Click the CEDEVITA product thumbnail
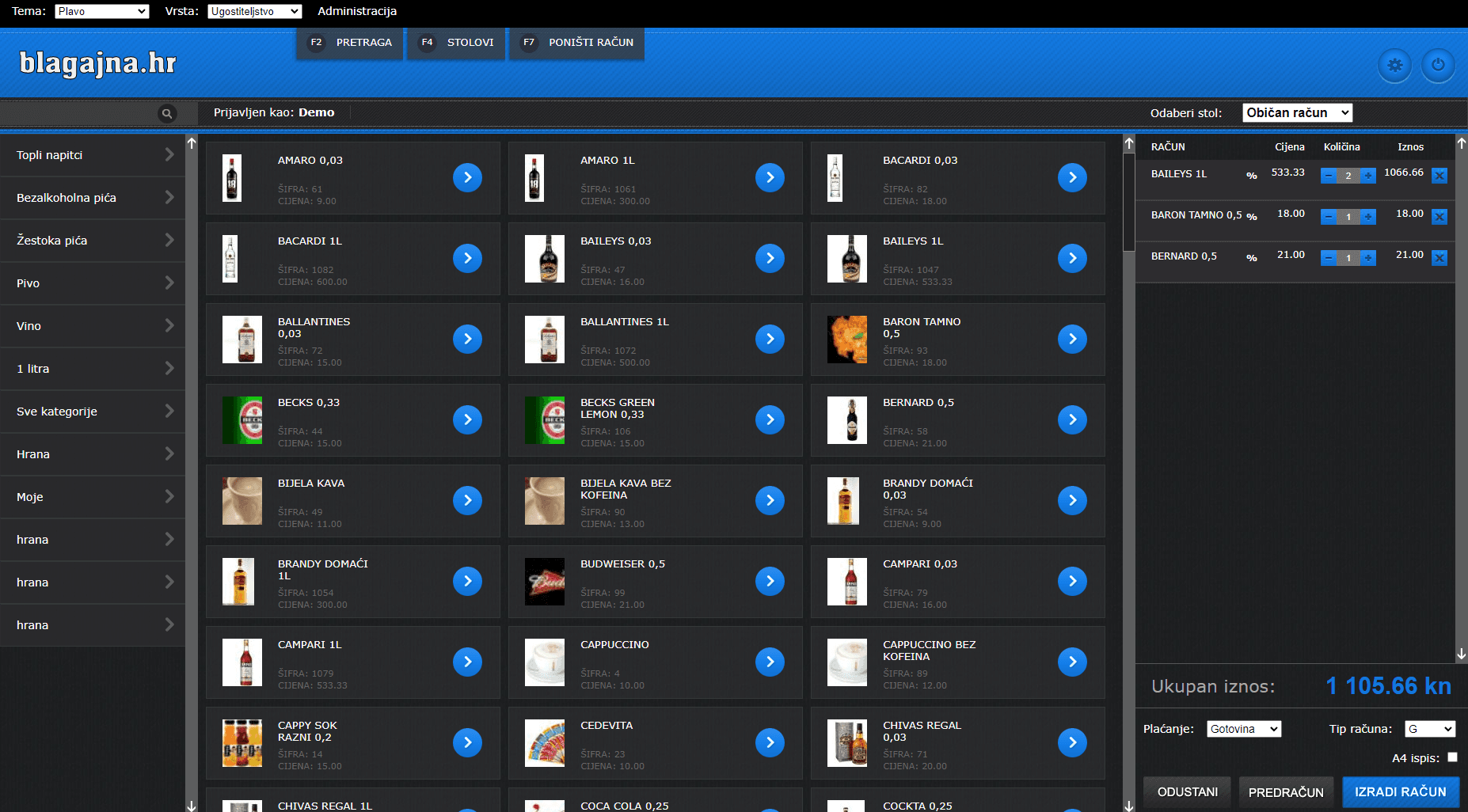This screenshot has height=812, width=1468. pyautogui.click(x=545, y=743)
